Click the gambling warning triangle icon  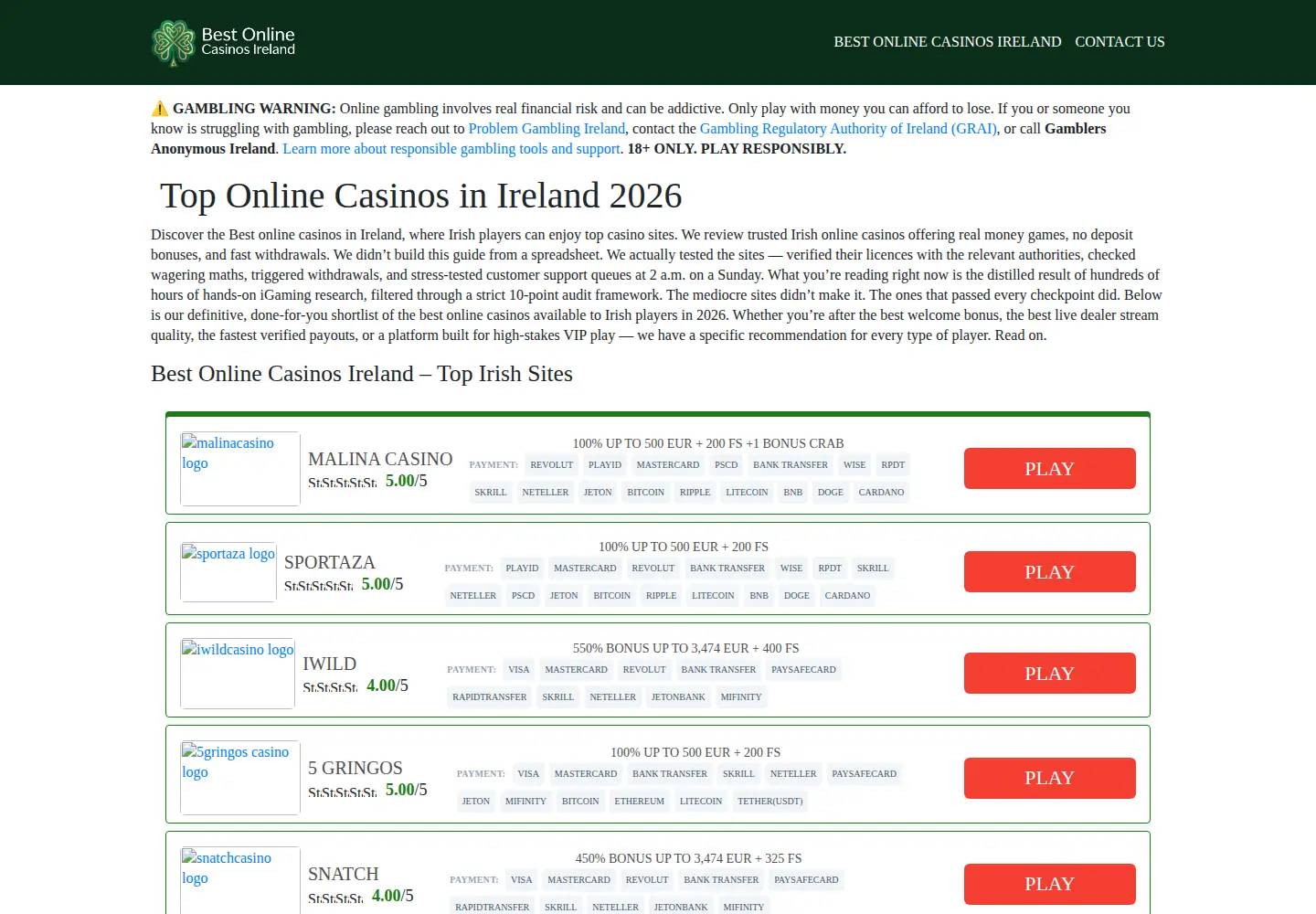click(160, 109)
